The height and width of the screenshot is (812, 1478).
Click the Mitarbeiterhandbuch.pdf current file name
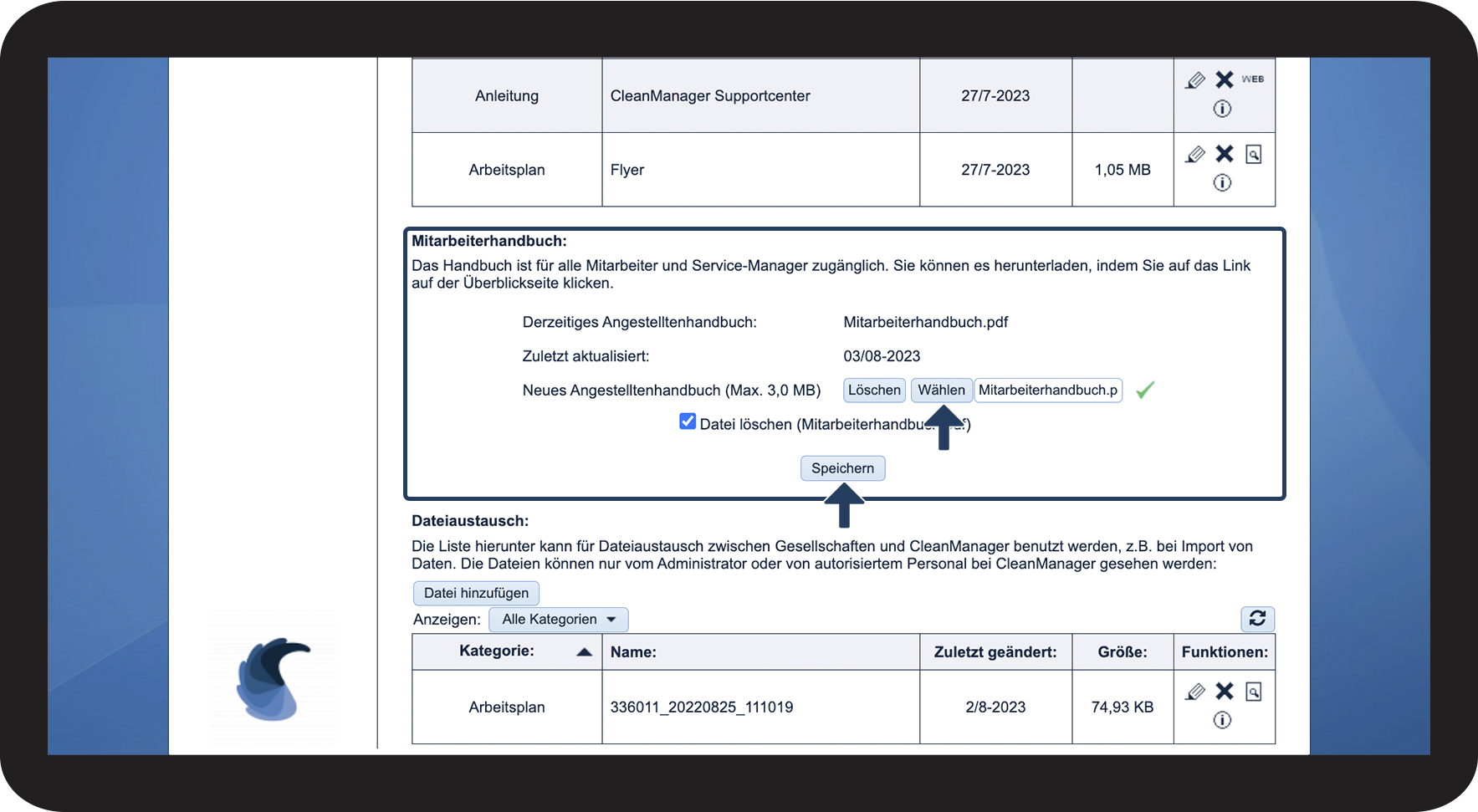(x=926, y=323)
